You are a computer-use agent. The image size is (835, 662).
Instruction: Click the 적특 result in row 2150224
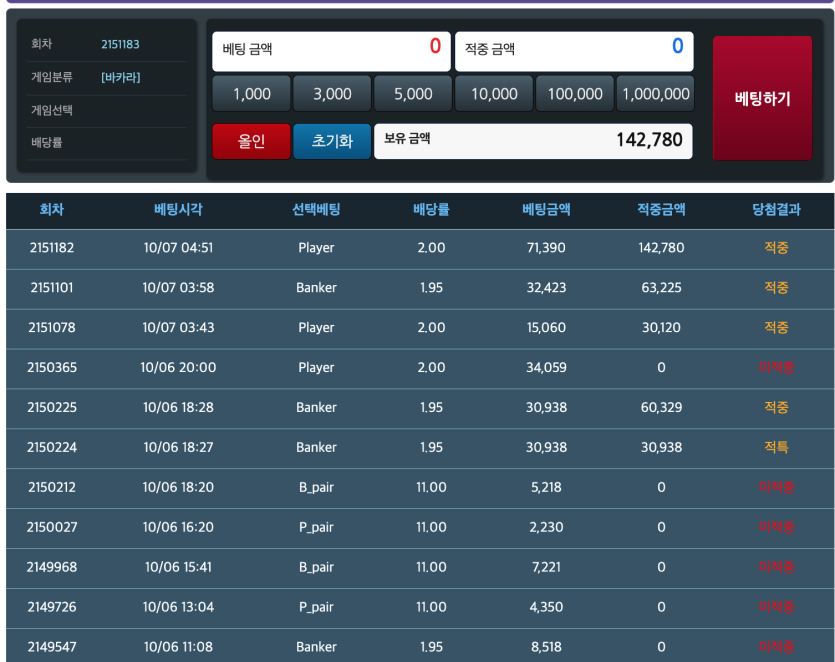click(x=776, y=447)
